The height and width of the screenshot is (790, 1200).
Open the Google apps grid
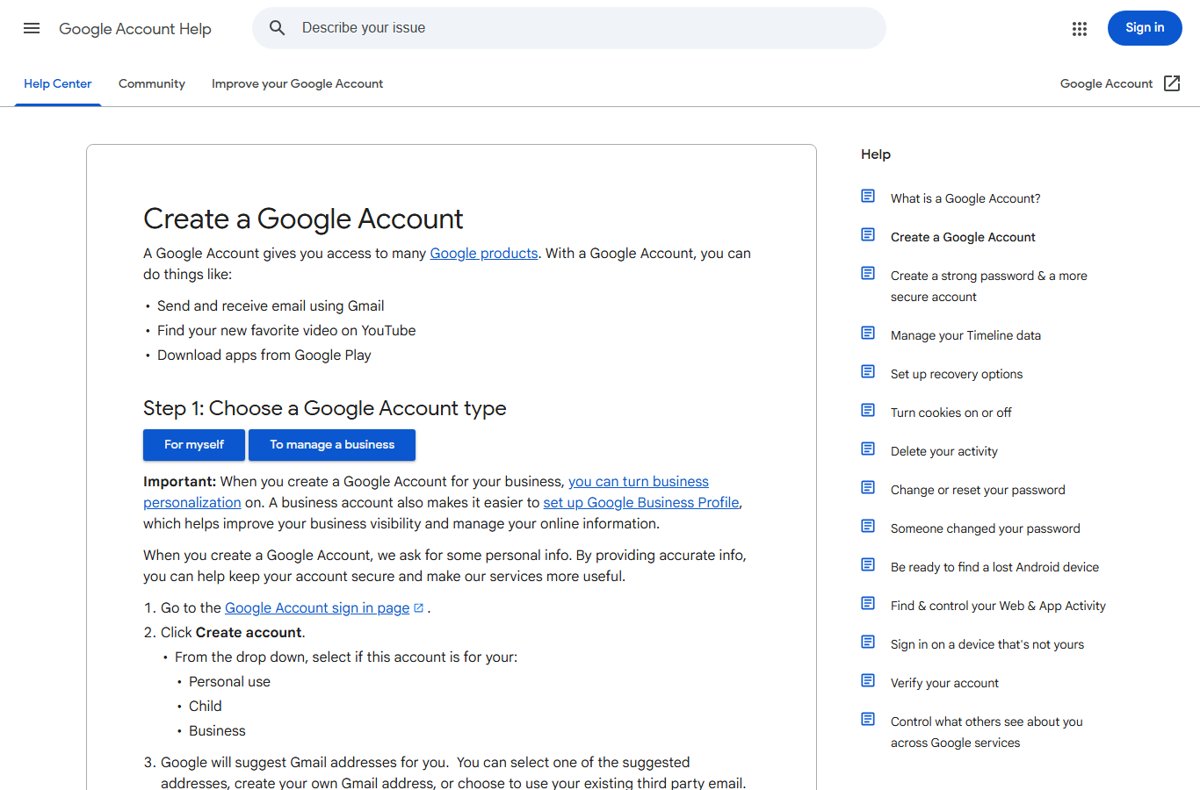click(x=1079, y=28)
